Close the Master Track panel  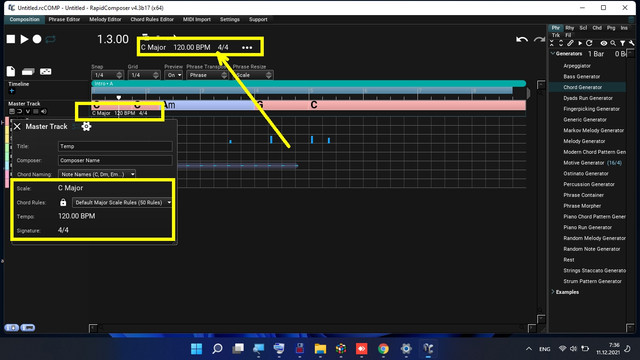pos(17,127)
